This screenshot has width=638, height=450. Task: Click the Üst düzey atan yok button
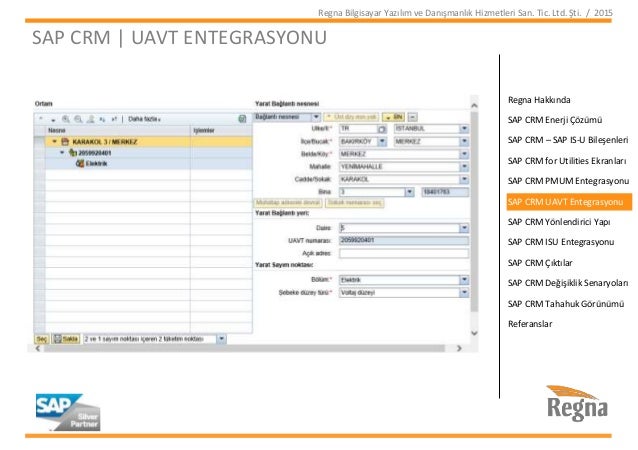coord(352,117)
